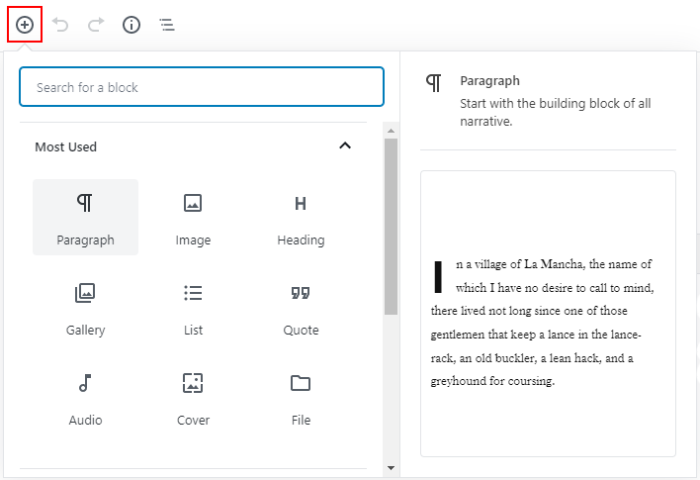Insert a Heading block
Image resolution: width=700 pixels, height=480 pixels.
point(300,217)
